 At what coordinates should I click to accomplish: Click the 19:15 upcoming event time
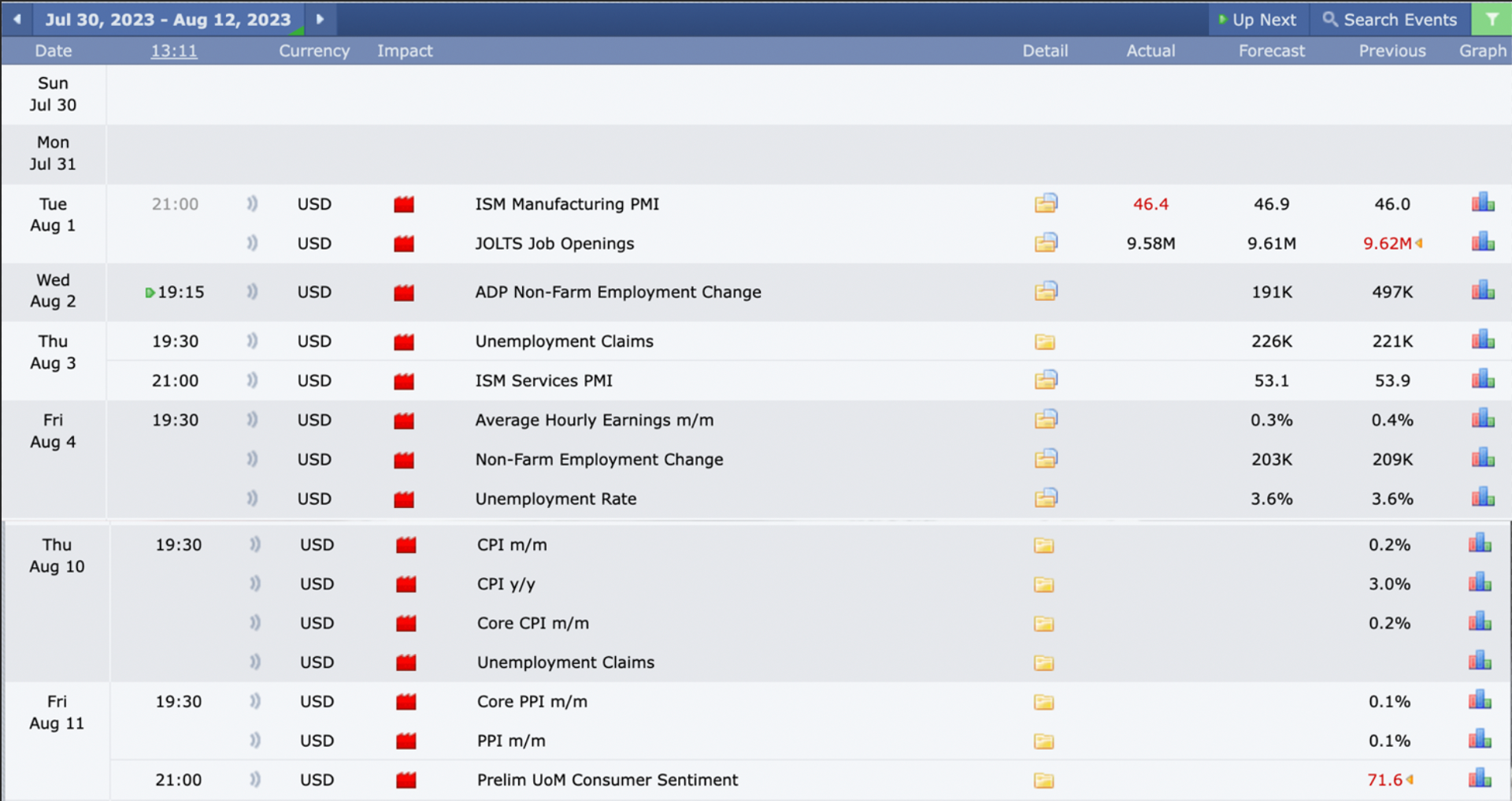pyautogui.click(x=180, y=292)
